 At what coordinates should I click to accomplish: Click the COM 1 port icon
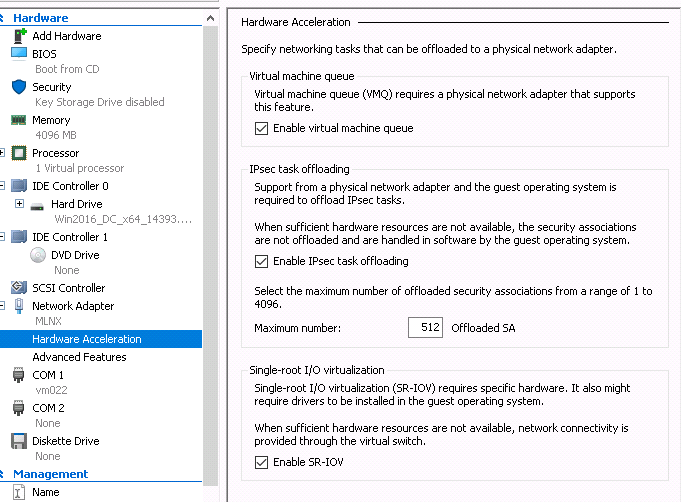19,375
